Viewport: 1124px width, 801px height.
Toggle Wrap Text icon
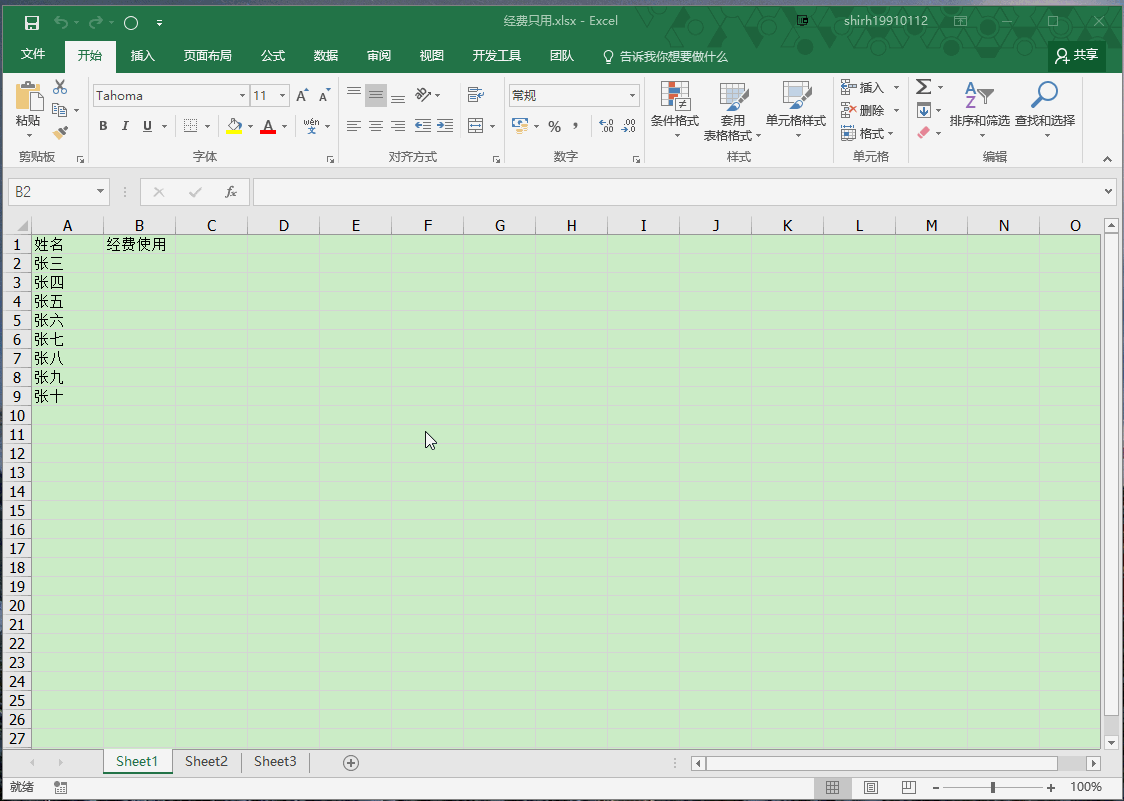click(475, 95)
